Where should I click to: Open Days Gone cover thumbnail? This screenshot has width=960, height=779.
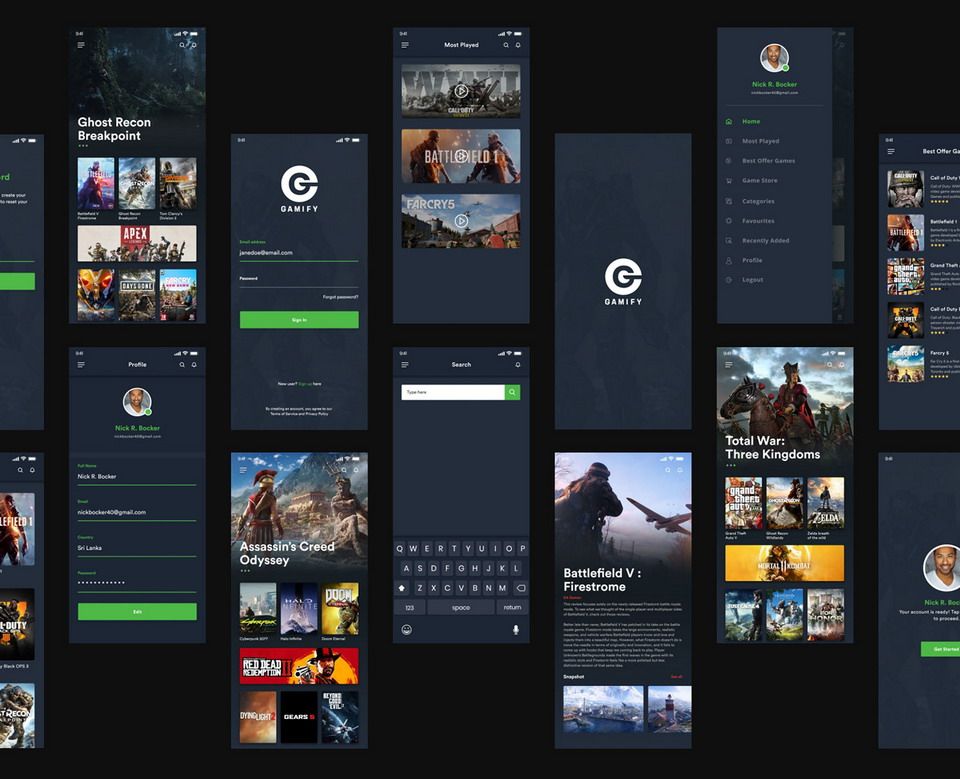click(x=137, y=295)
